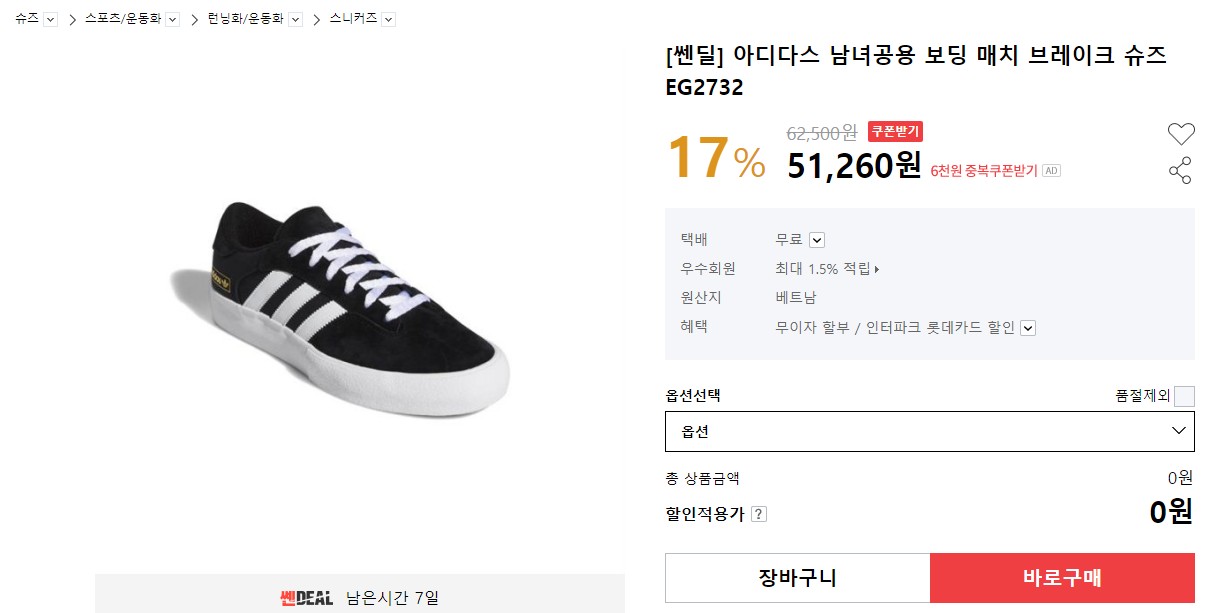Open the 슈즈 breadcrumb category dropdown
Viewport: 1212px width, 613px height.
tap(51, 19)
